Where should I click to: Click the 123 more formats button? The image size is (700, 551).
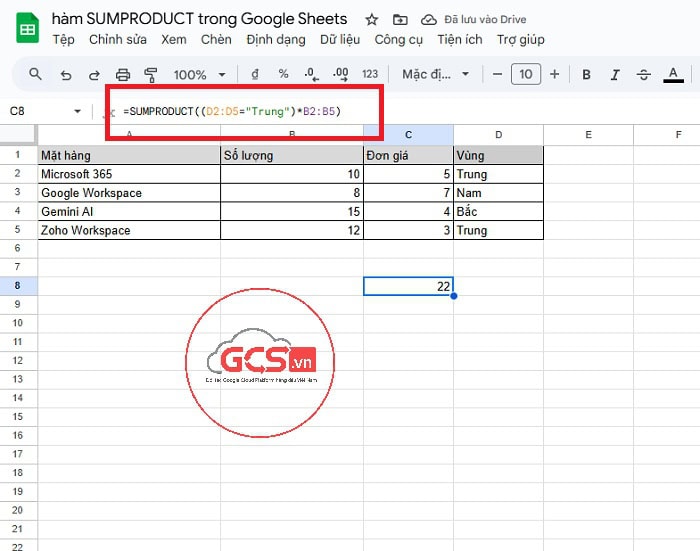point(370,74)
